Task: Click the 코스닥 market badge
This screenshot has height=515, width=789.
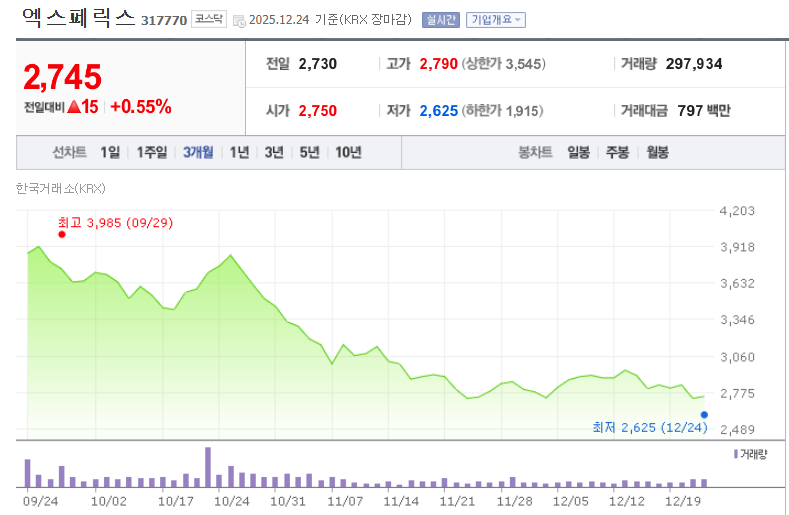Action: click(209, 19)
